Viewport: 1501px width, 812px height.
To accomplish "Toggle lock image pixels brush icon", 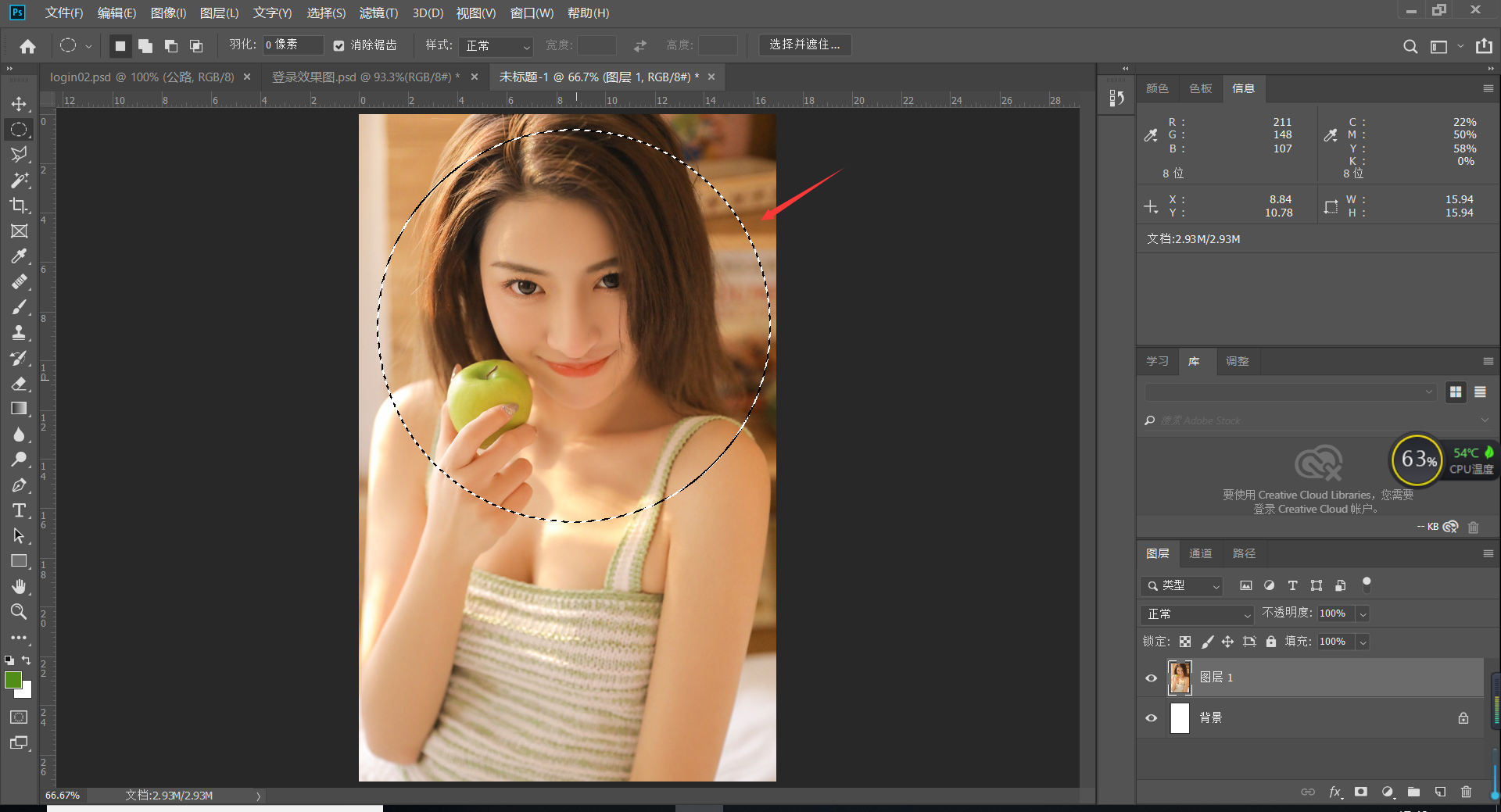I will (x=1207, y=642).
